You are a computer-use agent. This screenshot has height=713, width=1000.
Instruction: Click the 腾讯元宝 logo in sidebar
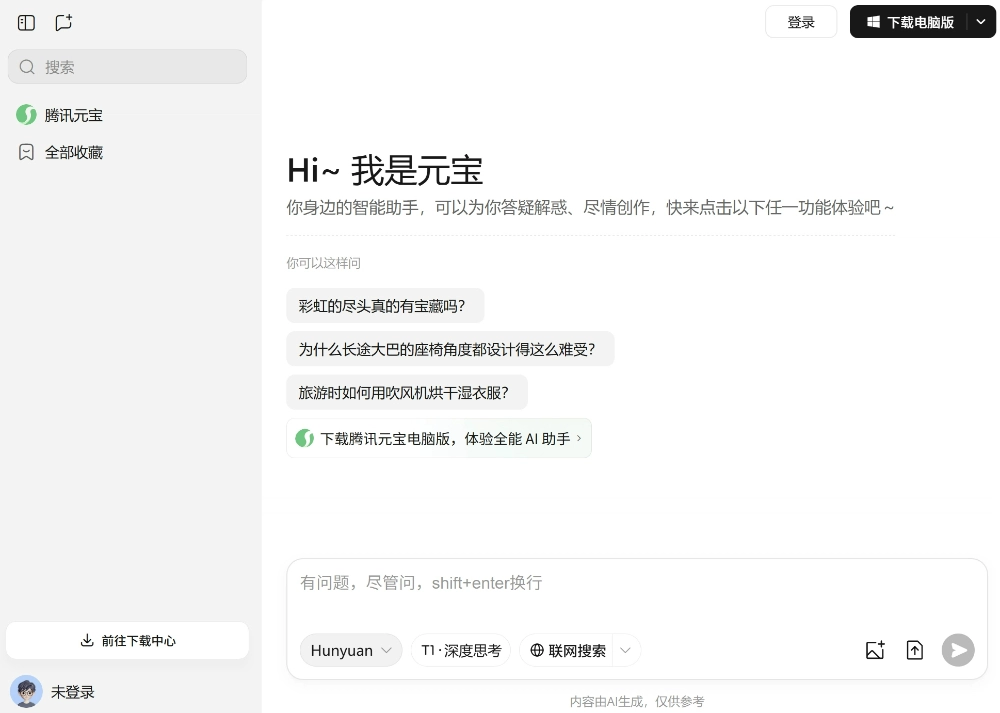click(x=26, y=115)
